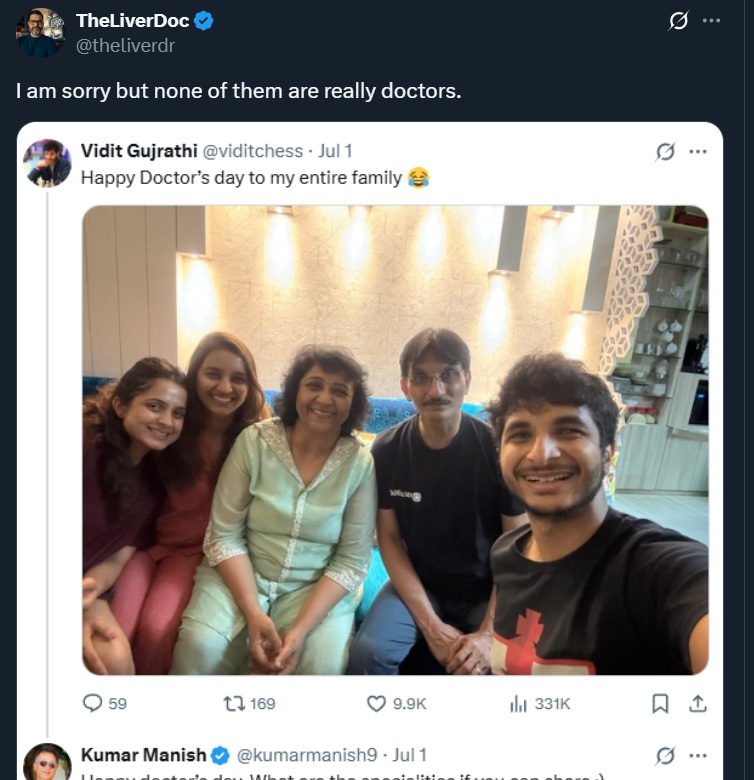Click the TheLiverDoc display name
The image size is (754, 780).
point(133,21)
